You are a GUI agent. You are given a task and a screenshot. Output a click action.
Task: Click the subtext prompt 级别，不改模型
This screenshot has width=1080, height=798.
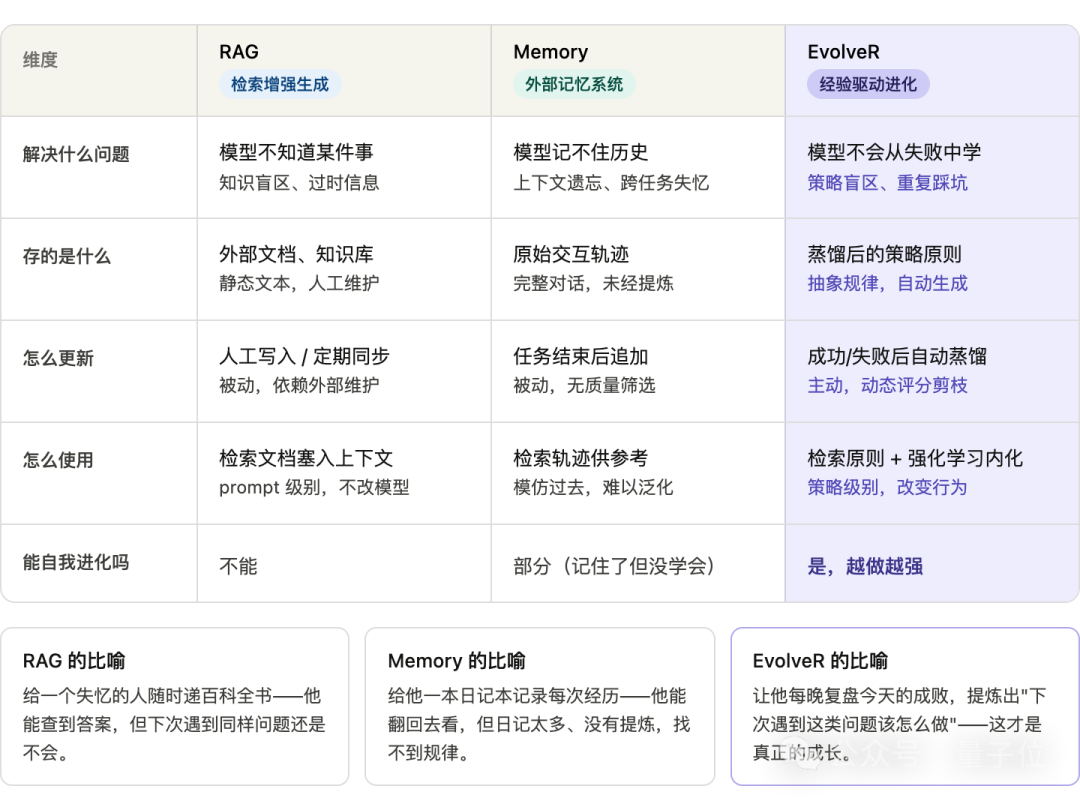coord(314,487)
